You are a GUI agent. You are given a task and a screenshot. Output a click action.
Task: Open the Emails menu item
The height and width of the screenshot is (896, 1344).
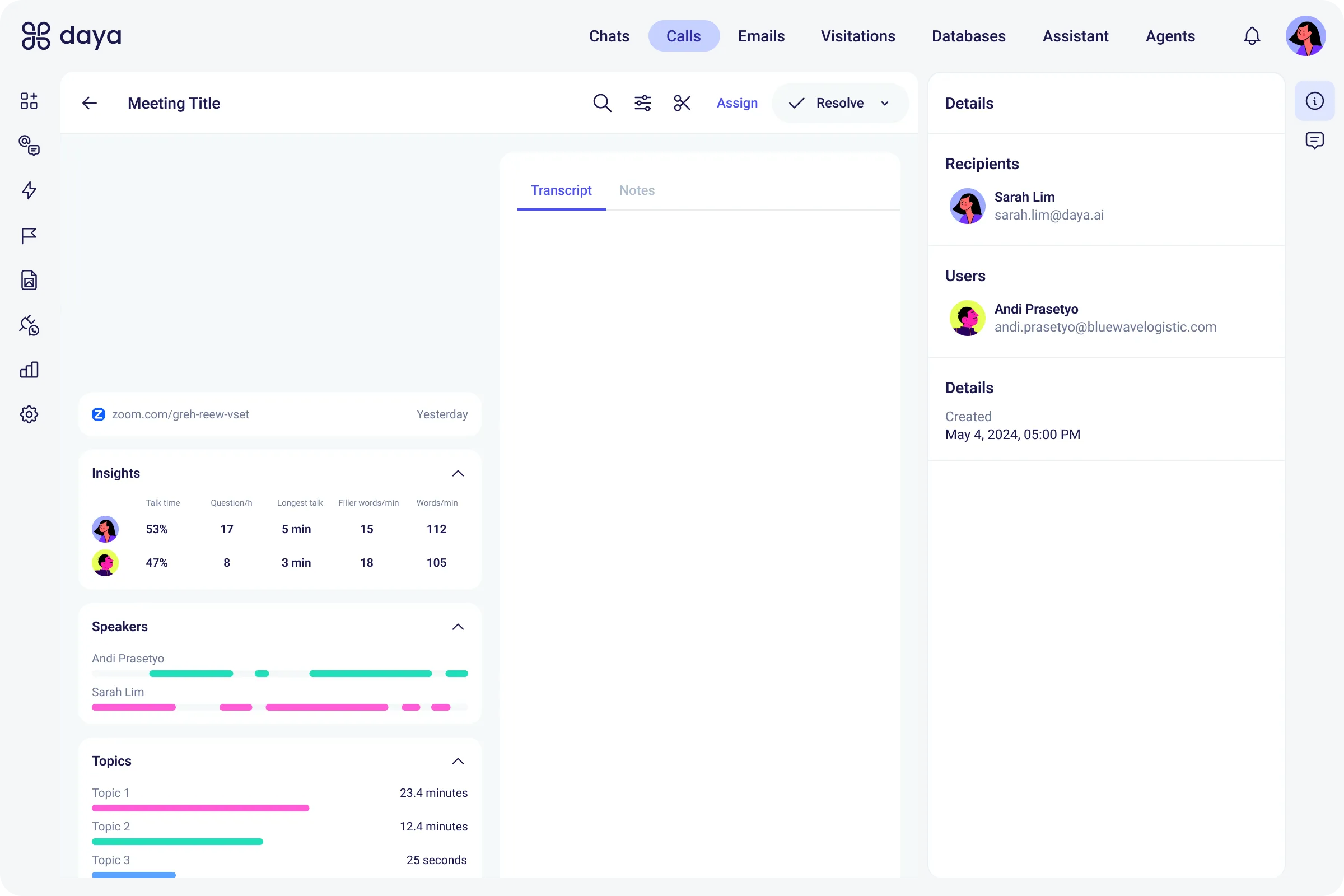pyautogui.click(x=761, y=36)
